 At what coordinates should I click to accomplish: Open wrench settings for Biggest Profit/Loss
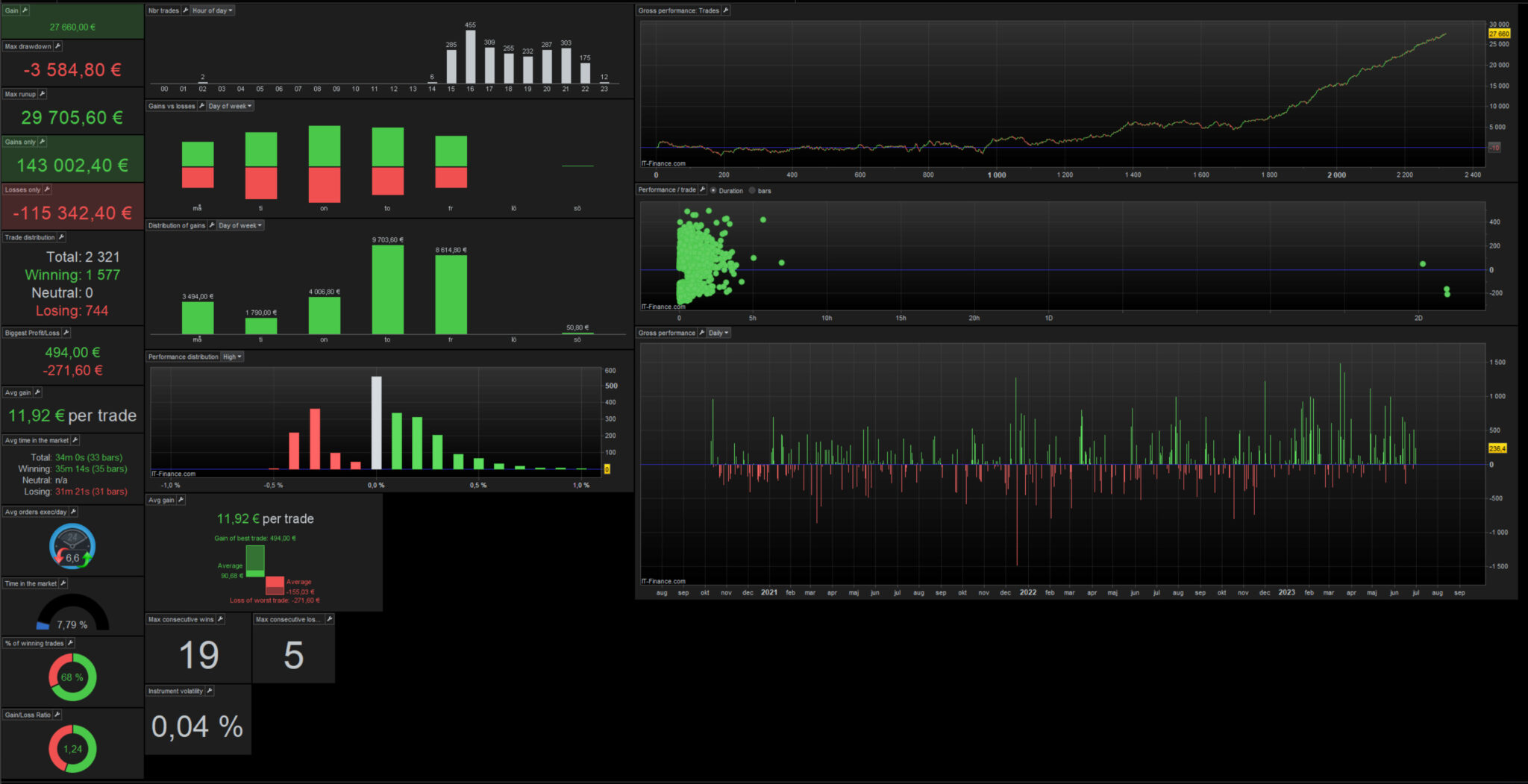[66, 333]
